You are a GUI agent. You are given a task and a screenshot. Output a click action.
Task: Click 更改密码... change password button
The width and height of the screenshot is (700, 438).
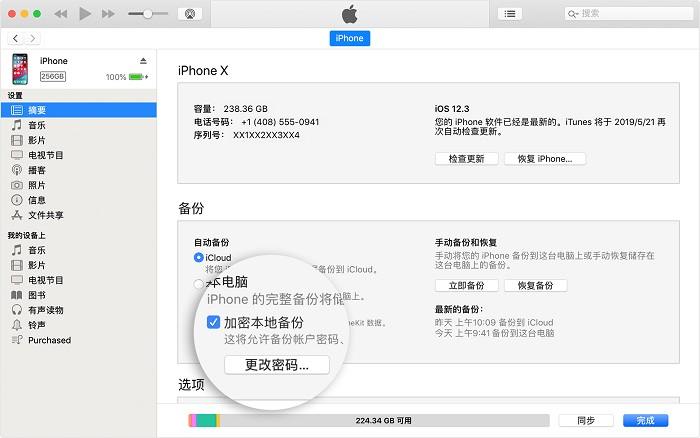[277, 365]
